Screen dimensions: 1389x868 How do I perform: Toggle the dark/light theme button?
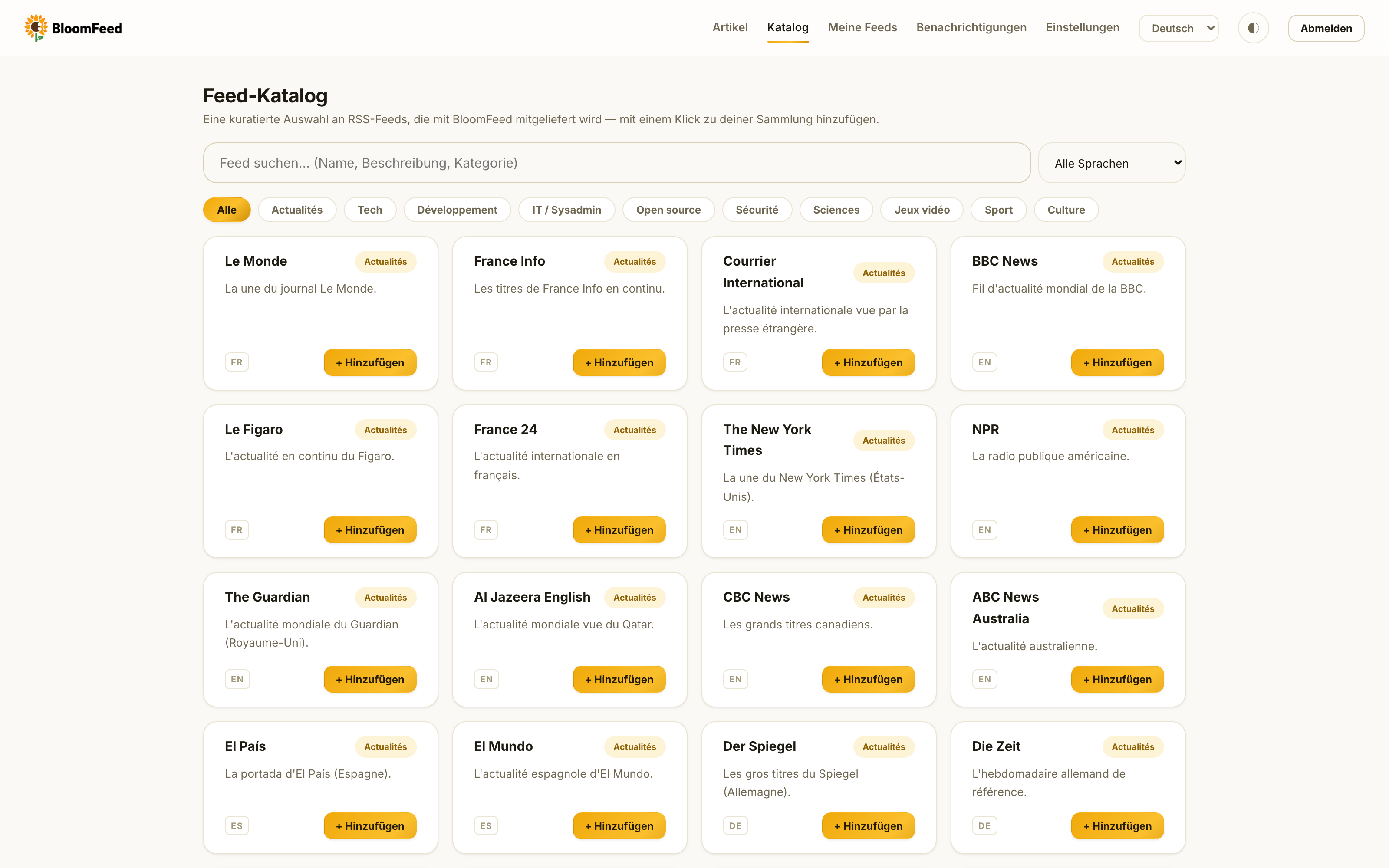click(1253, 28)
